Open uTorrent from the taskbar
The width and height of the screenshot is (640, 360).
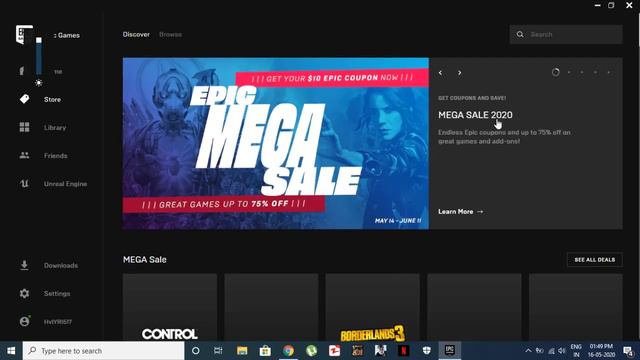[x=311, y=351]
